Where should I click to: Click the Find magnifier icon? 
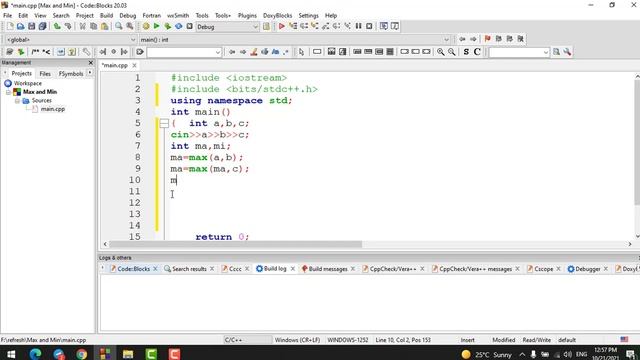pos(119,27)
